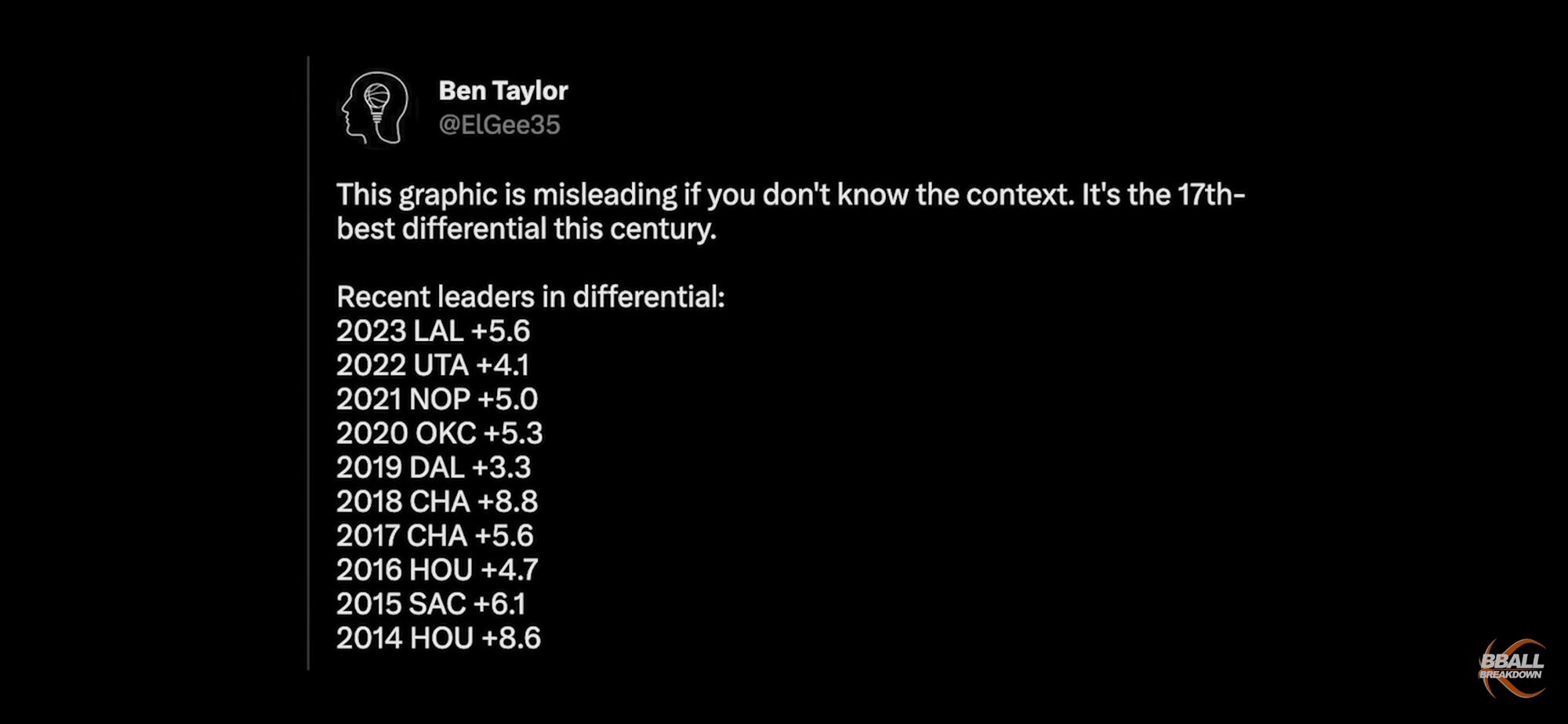This screenshot has height=724, width=1568.
Task: Select the 2020 OKC +5.3 line
Action: (x=439, y=433)
